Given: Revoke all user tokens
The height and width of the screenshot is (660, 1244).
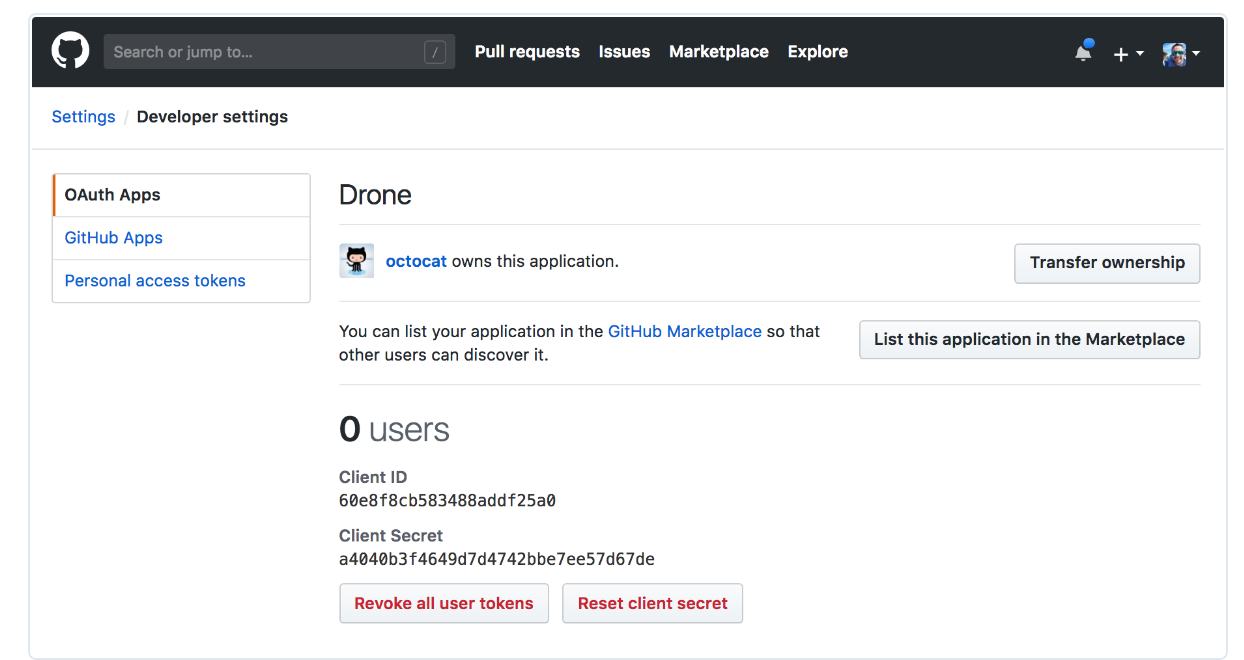Looking at the screenshot, I should tap(444, 604).
